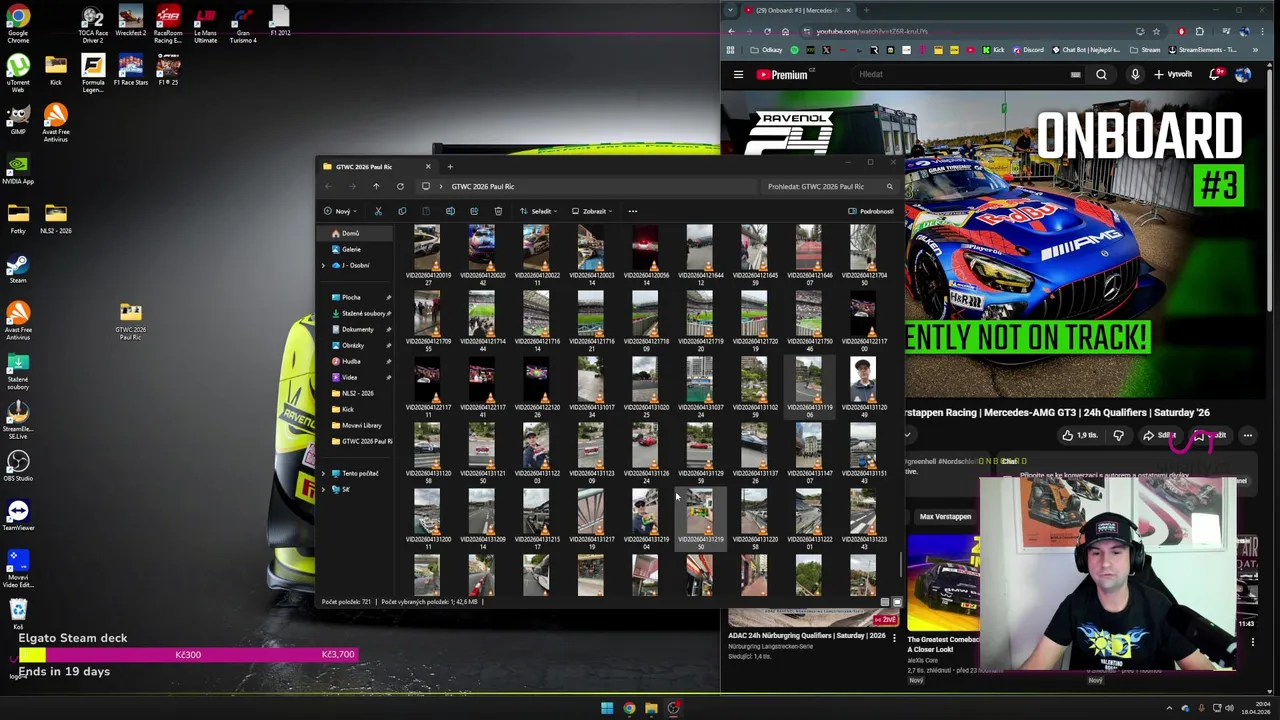Refresh the Explorer folder view
Image resolution: width=1280 pixels, height=720 pixels.
click(x=400, y=186)
